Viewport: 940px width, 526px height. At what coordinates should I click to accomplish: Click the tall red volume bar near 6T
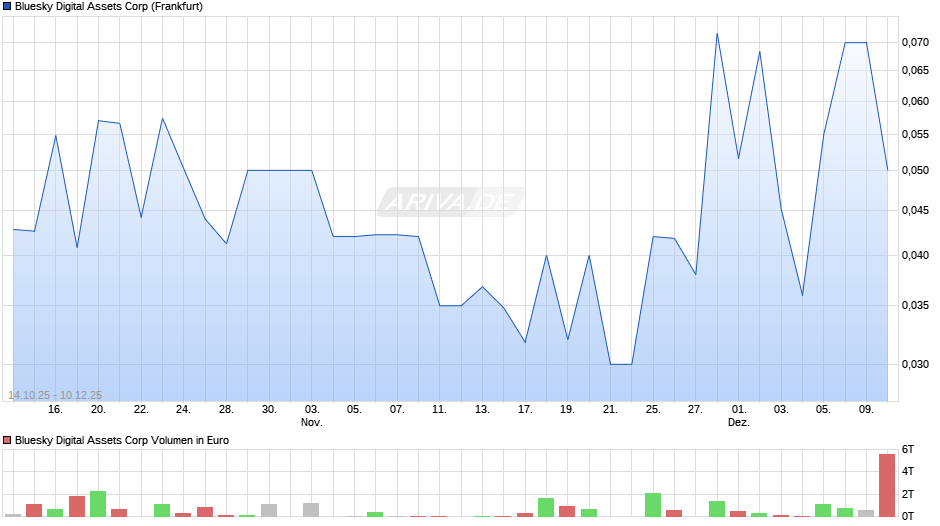click(x=887, y=485)
